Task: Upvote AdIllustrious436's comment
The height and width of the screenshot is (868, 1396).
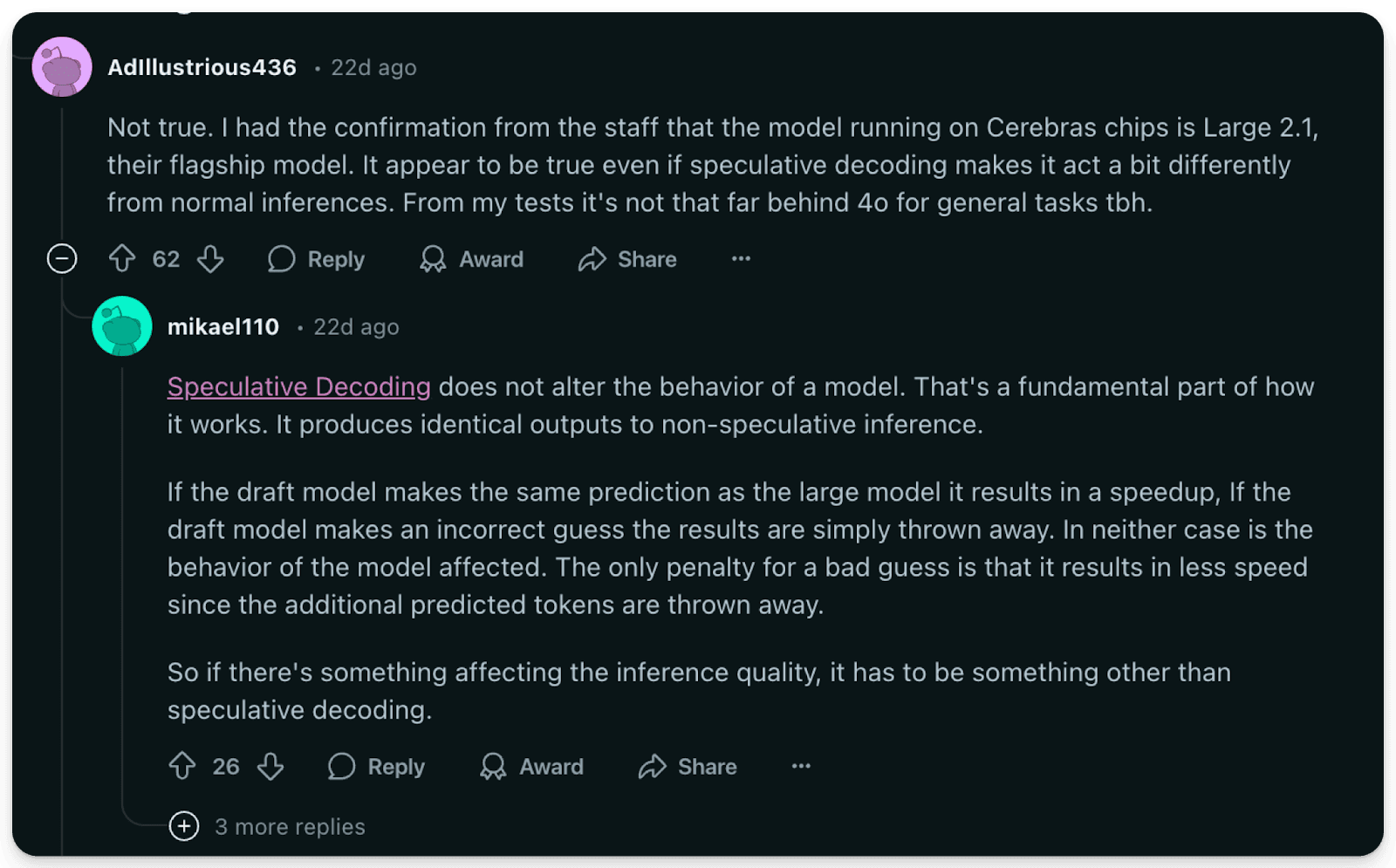Action: click(122, 259)
